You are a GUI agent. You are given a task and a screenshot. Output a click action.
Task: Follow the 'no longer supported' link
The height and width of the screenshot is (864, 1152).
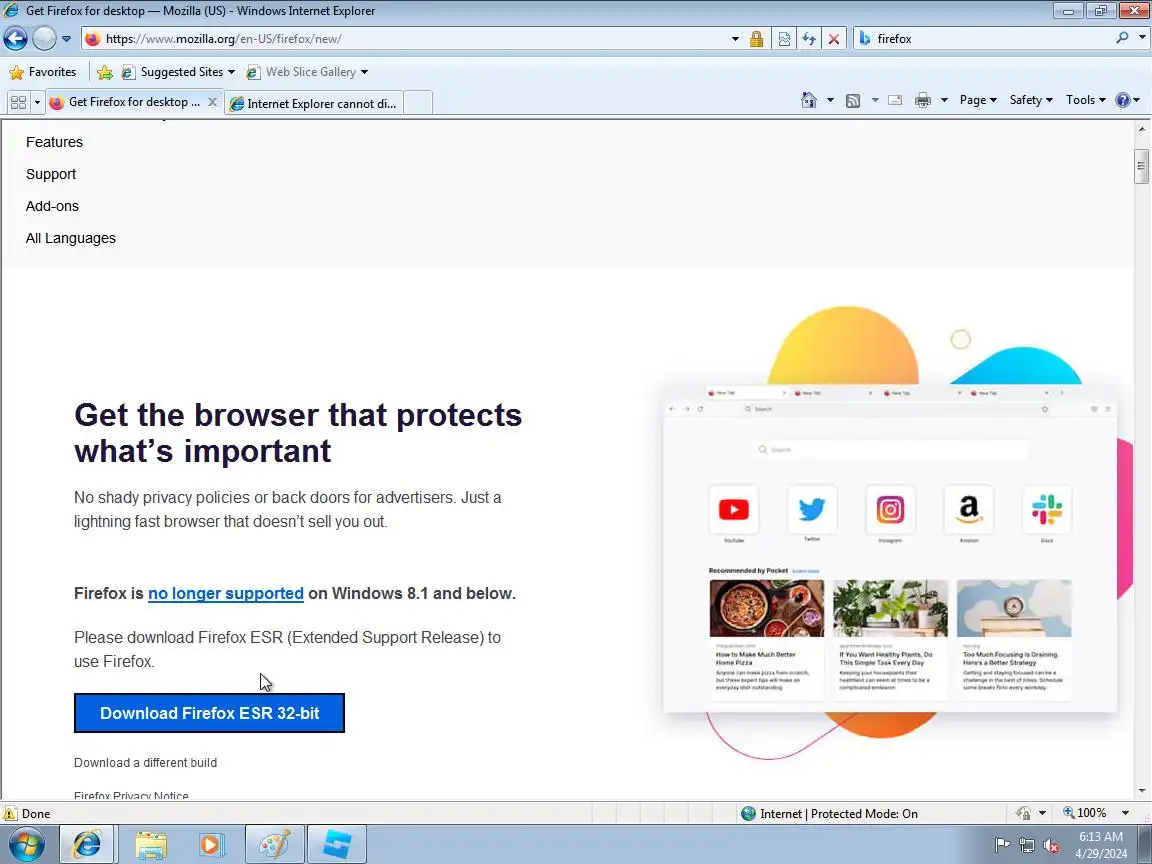(x=226, y=594)
